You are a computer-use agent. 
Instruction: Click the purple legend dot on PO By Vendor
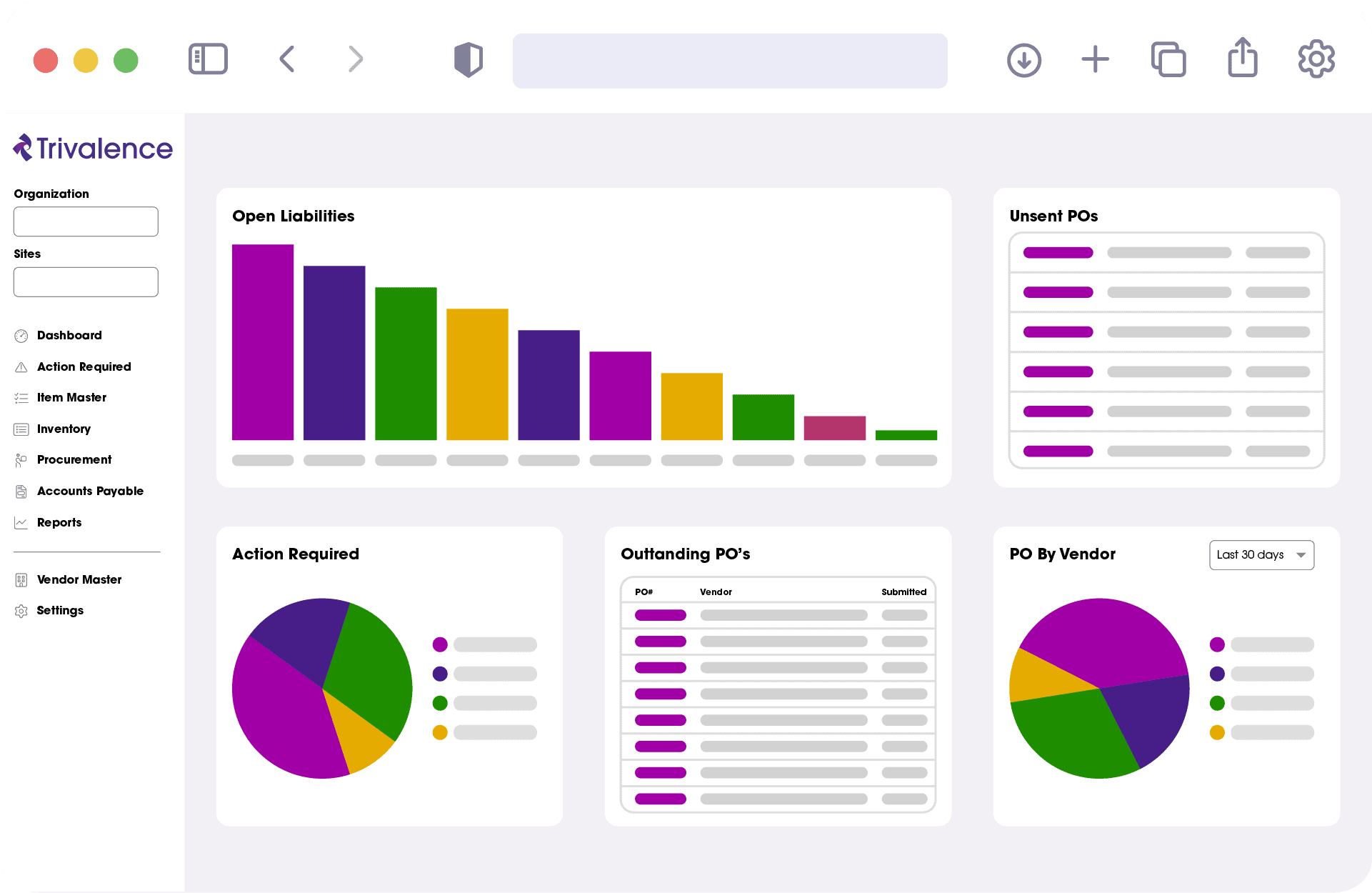(x=1216, y=644)
